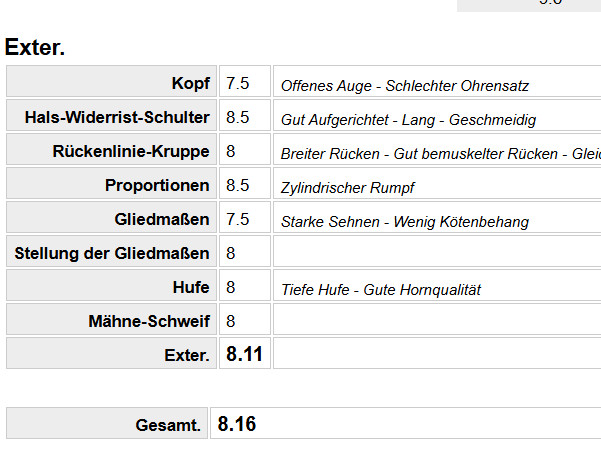Click the 'Zylindrischer Rumpf' comment field
601x451 pixels.
click(x=347, y=188)
